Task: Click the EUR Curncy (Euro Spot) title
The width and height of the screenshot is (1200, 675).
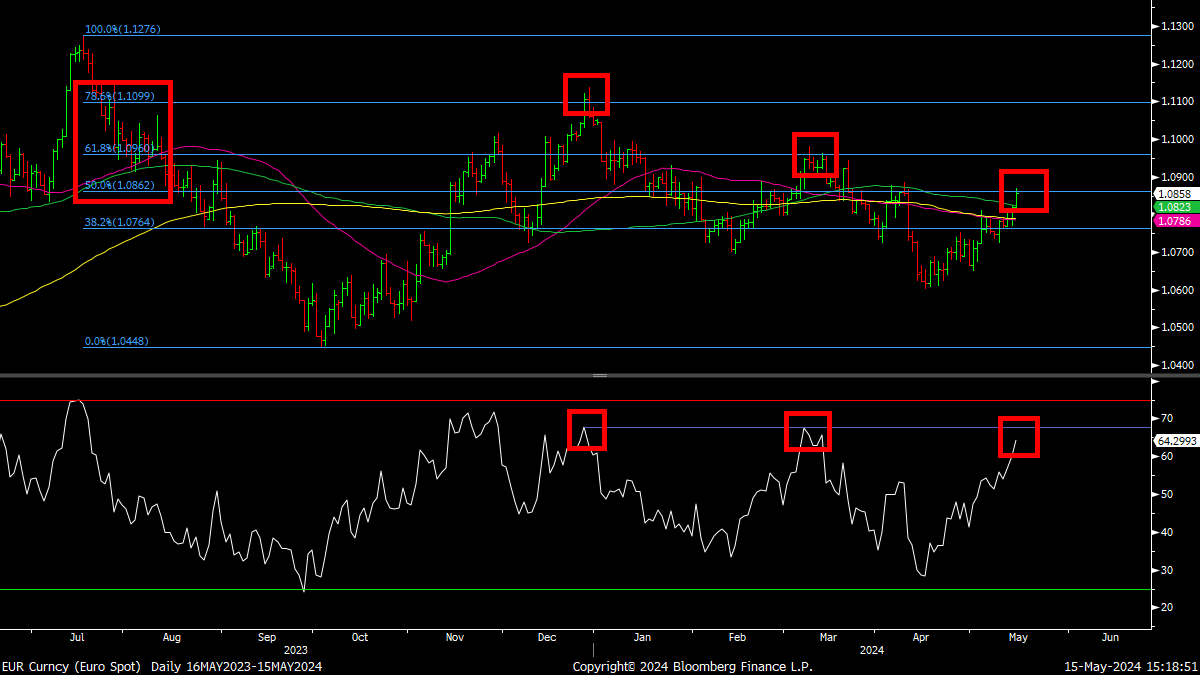Action: [70, 666]
